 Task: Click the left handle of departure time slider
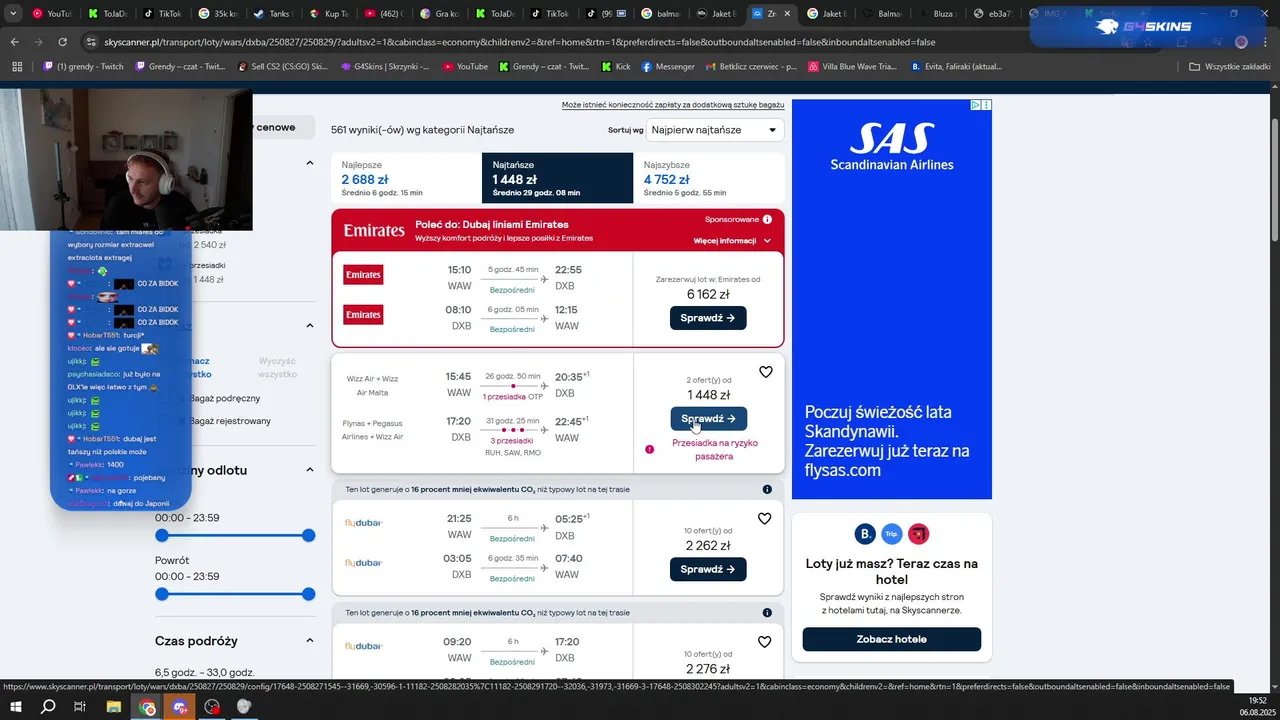tap(162, 536)
